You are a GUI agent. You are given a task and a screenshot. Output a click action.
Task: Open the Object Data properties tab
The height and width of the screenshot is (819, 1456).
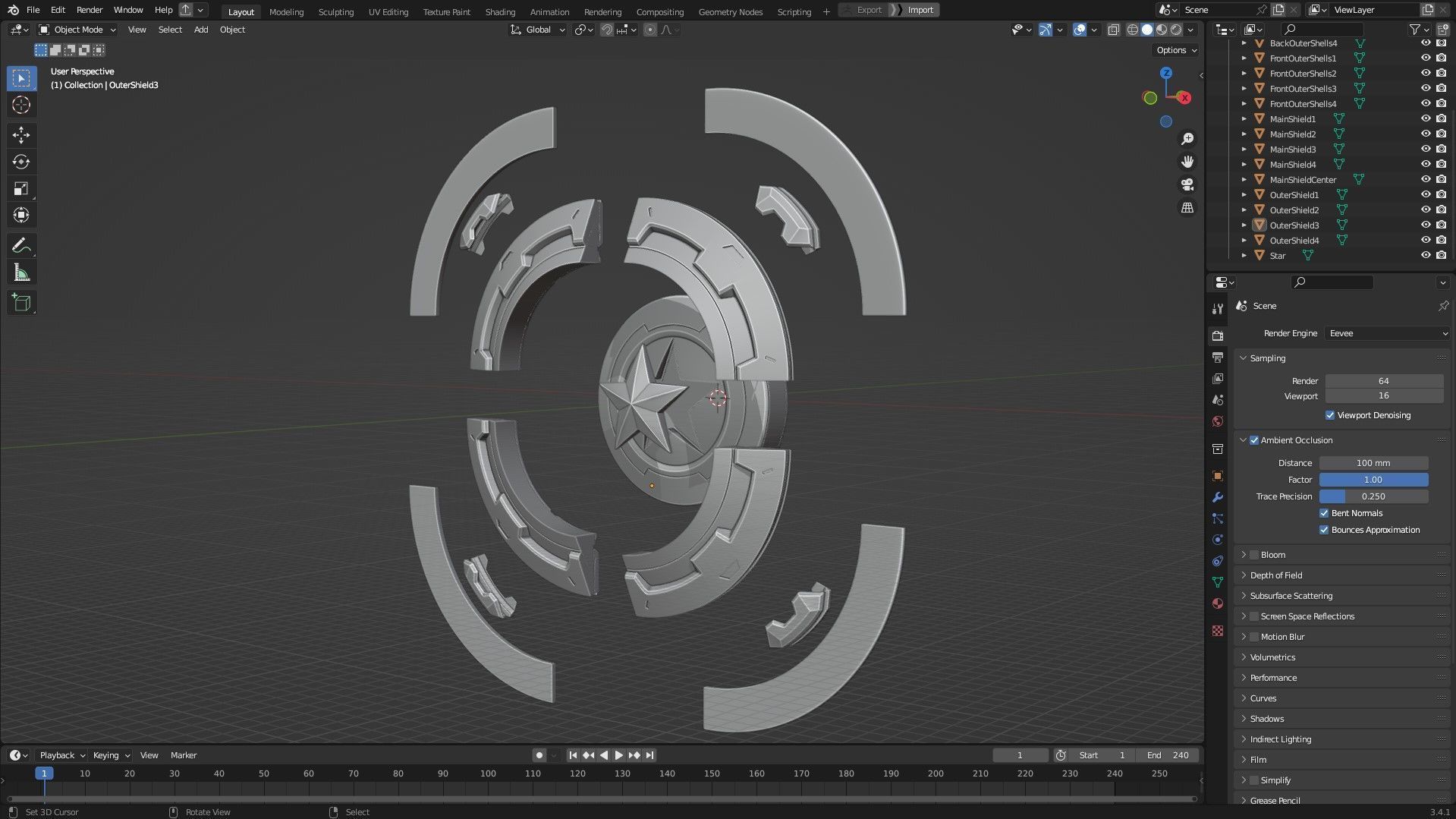pos(1218,582)
